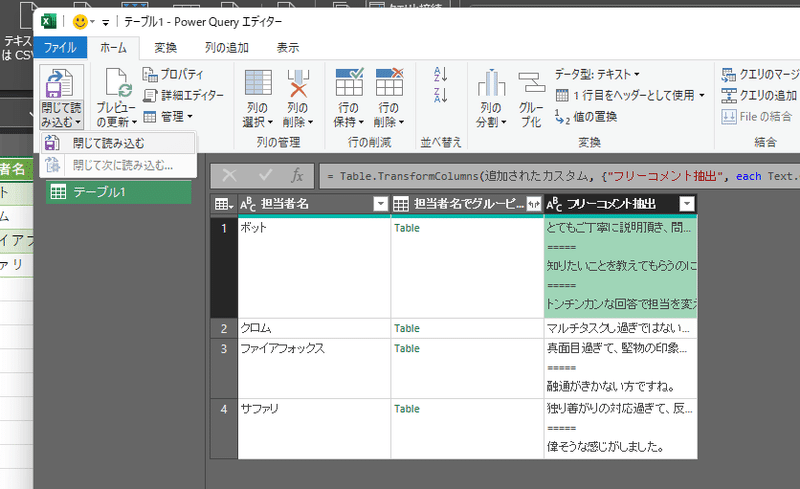Select the テーブル1 query in the pane
The width and height of the screenshot is (800, 489).
pos(118,192)
